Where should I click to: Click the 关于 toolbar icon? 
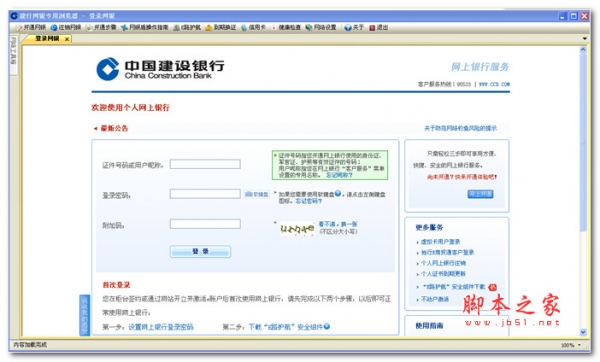(x=348, y=28)
